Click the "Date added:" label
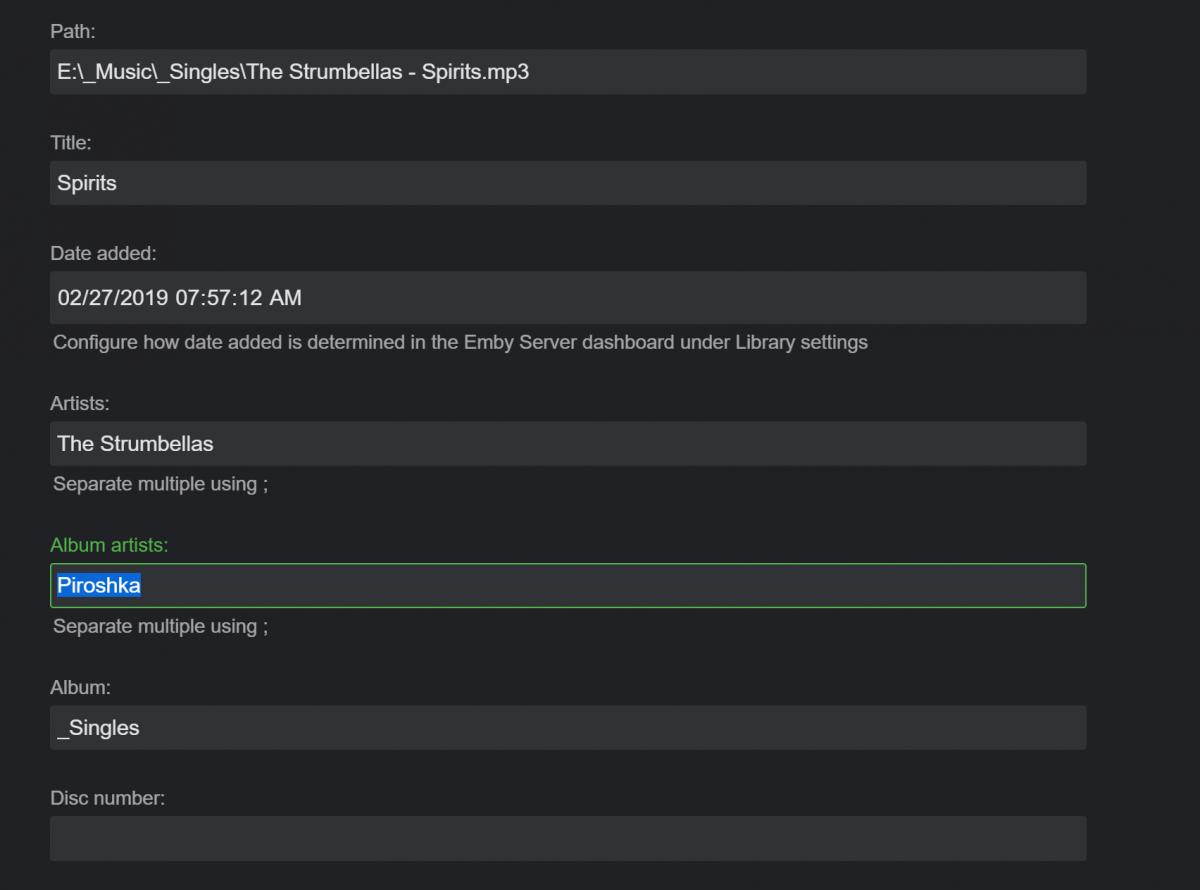This screenshot has width=1200, height=890. [103, 254]
